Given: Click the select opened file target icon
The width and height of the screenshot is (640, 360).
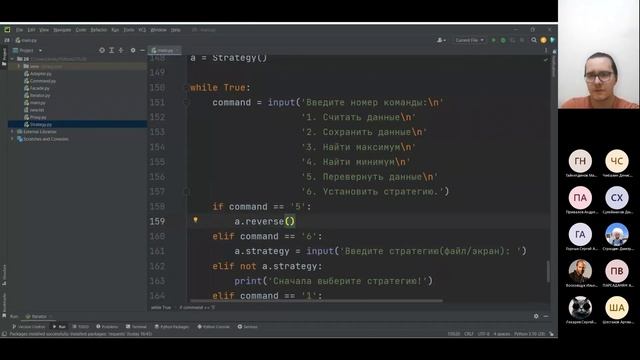Looking at the screenshot, I should point(102,50).
